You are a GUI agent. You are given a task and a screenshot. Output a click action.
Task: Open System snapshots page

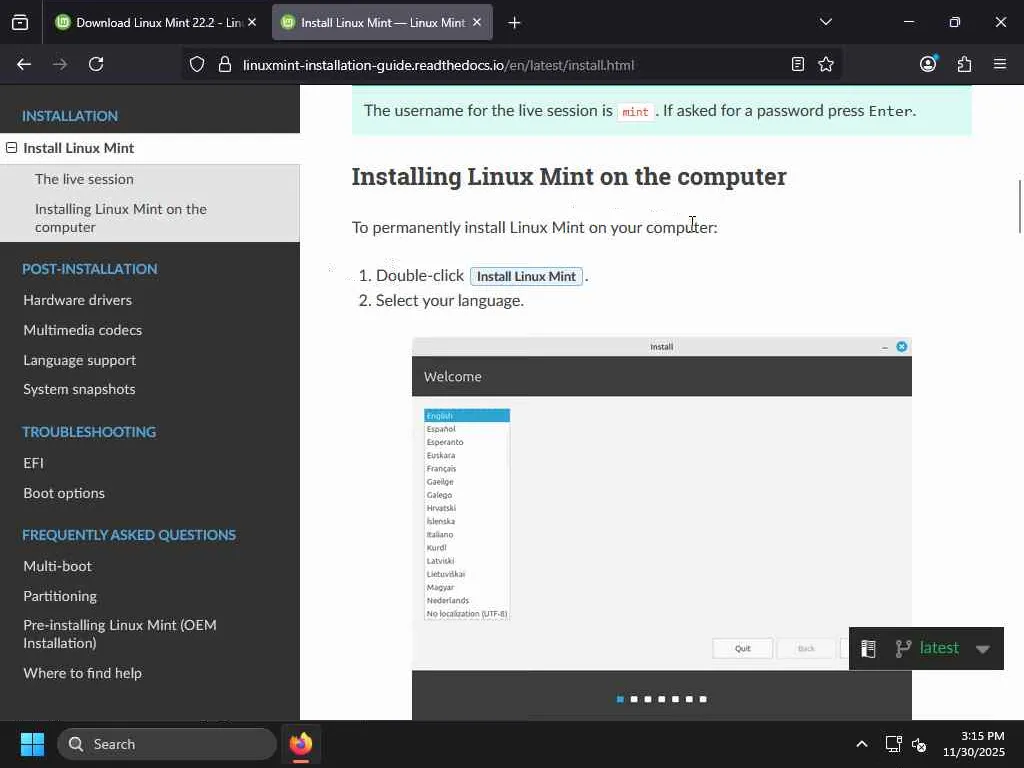(80, 389)
